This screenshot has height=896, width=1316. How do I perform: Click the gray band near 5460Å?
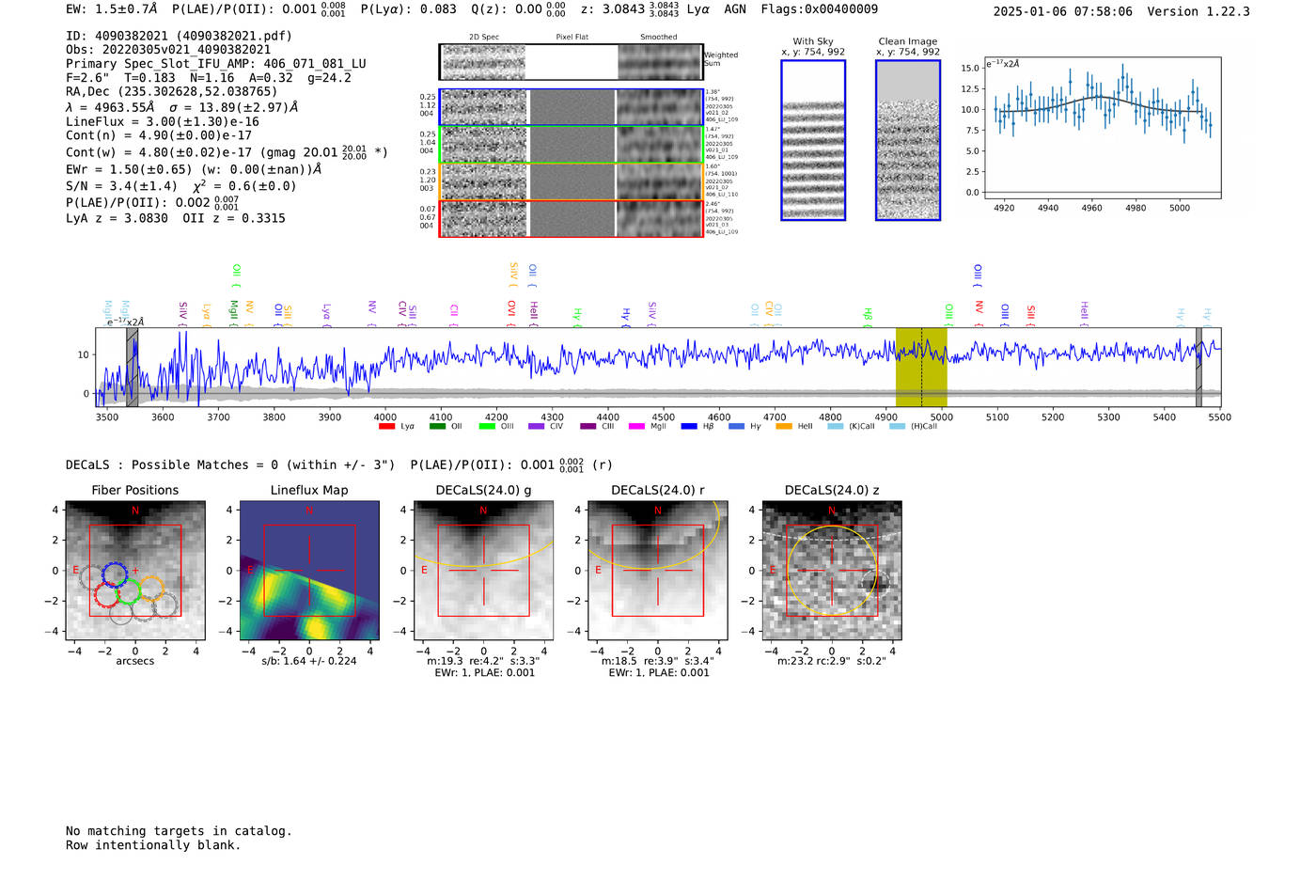pos(1198,367)
